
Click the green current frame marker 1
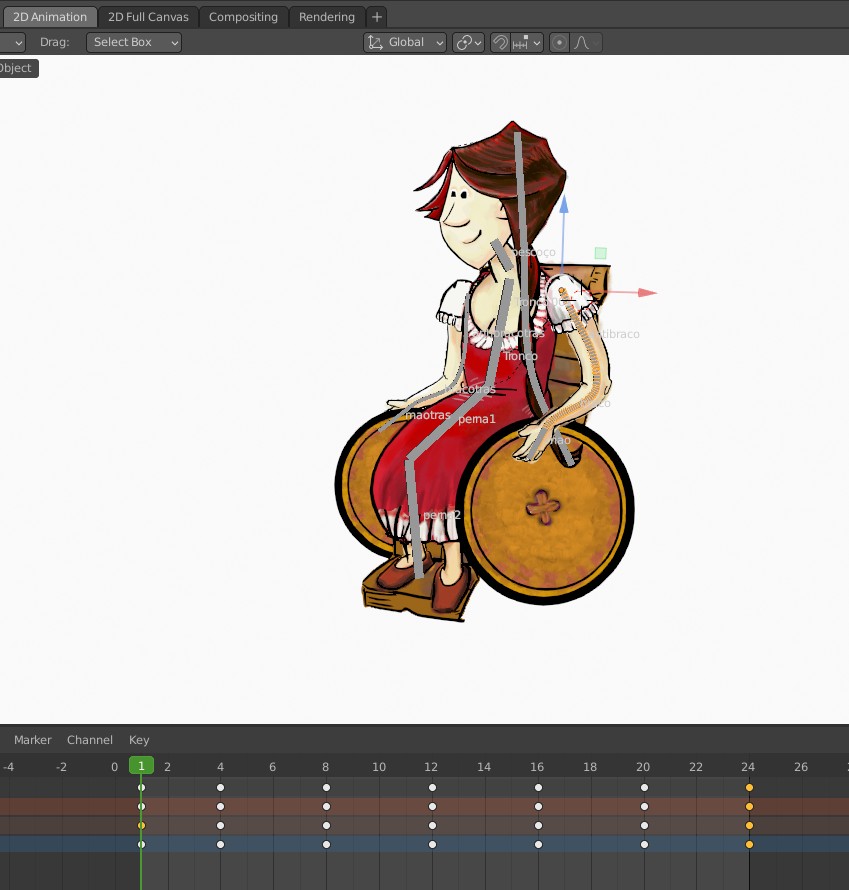click(141, 766)
